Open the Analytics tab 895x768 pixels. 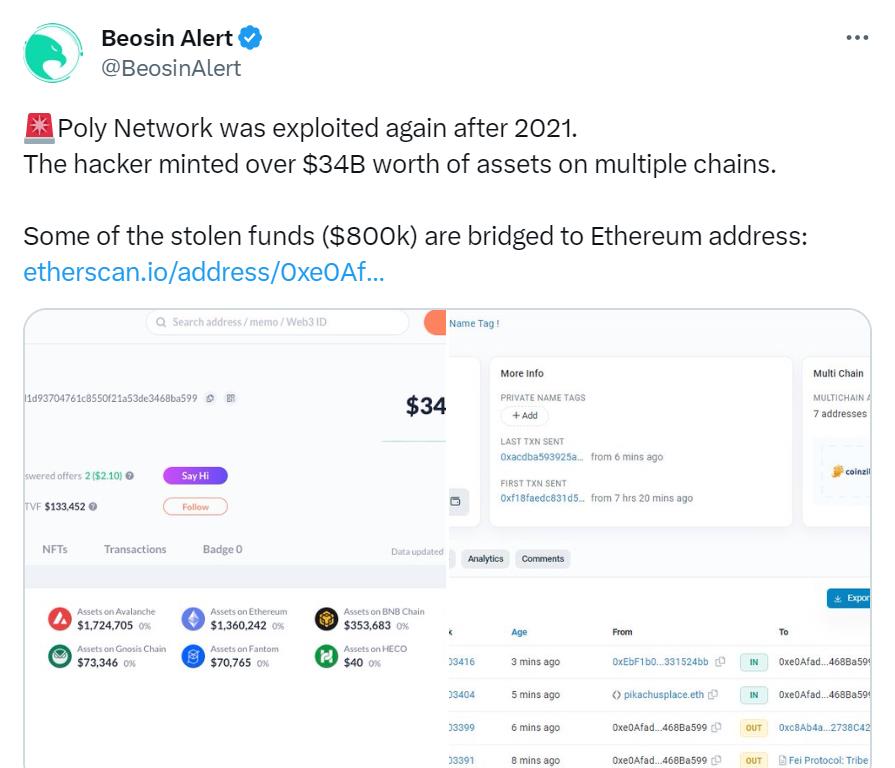coord(486,559)
